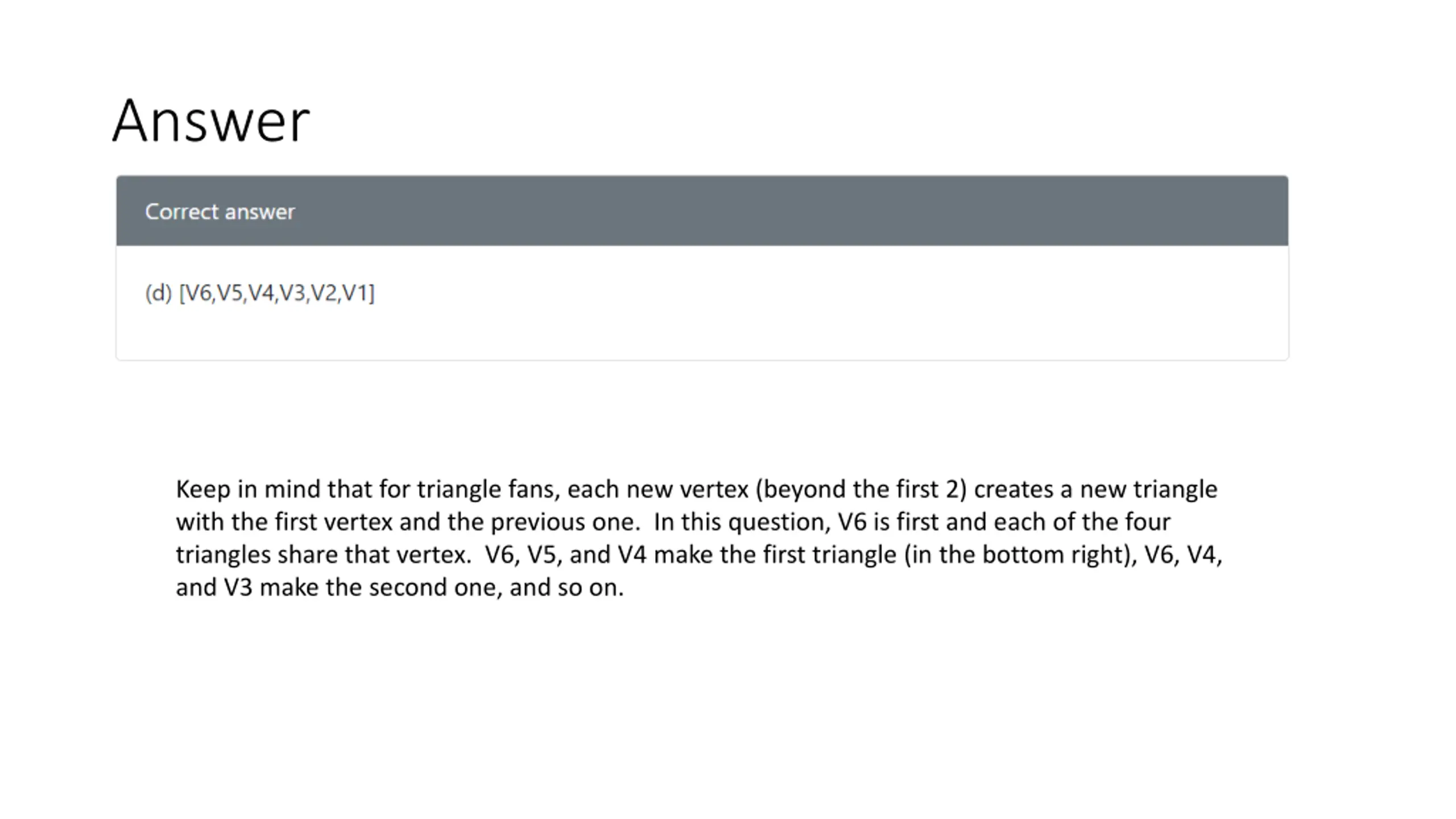The width and height of the screenshot is (1456, 819).
Task: Select the answer option (d) [V6,V5,V4,V3,V2,V1]
Action: click(260, 293)
